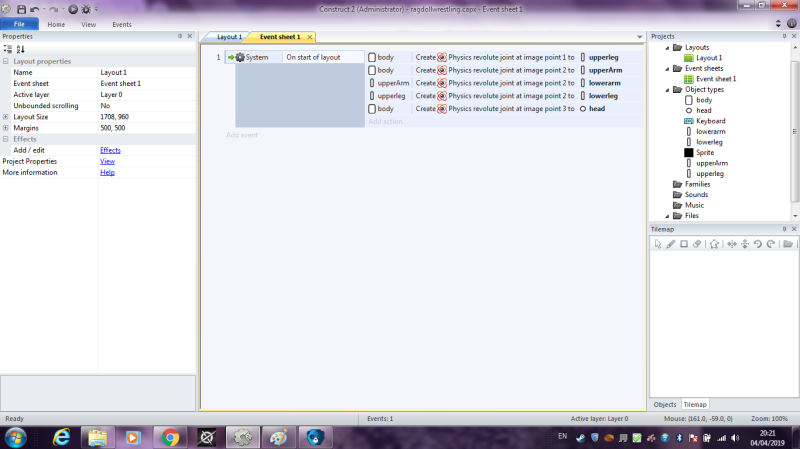
Task: Select the Tilemap pencil tool
Action: (x=671, y=244)
